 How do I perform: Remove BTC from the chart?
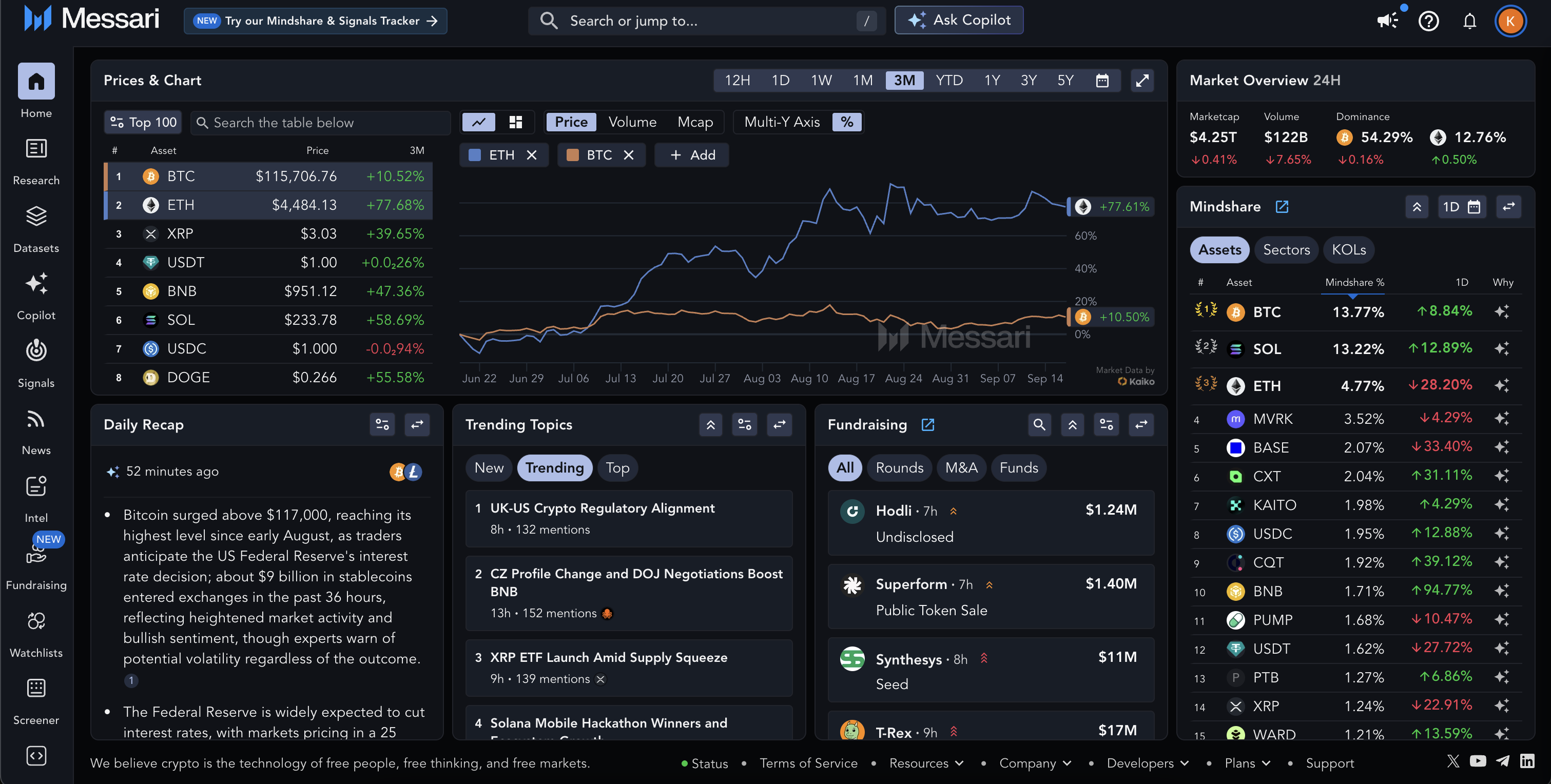point(629,155)
